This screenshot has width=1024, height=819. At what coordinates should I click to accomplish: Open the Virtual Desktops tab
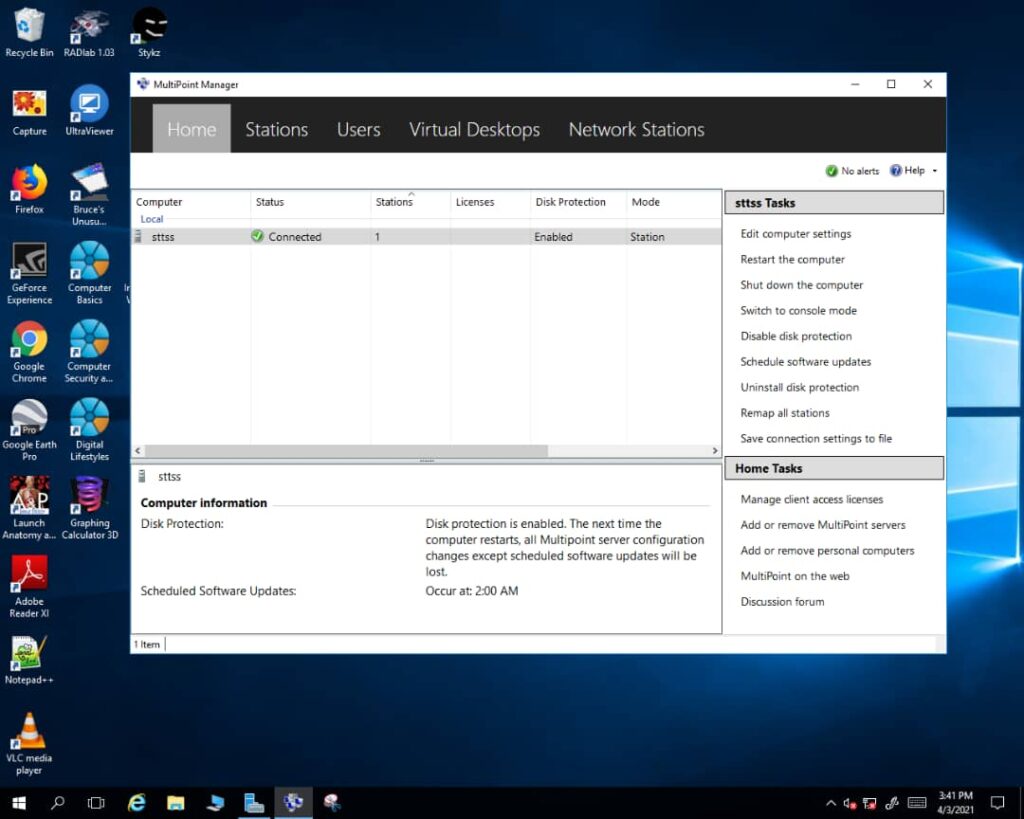[474, 129]
